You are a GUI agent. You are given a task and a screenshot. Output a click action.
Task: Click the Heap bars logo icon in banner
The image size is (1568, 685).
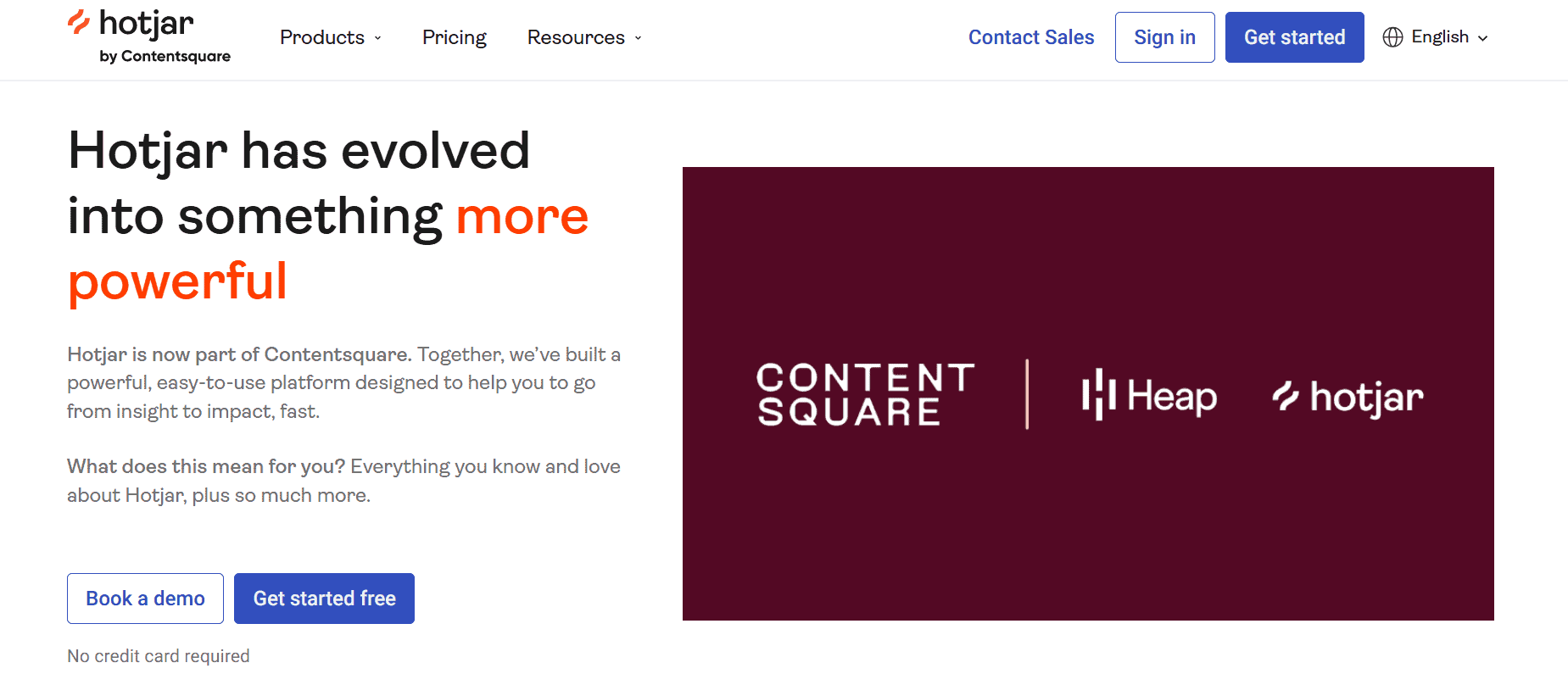point(1098,394)
